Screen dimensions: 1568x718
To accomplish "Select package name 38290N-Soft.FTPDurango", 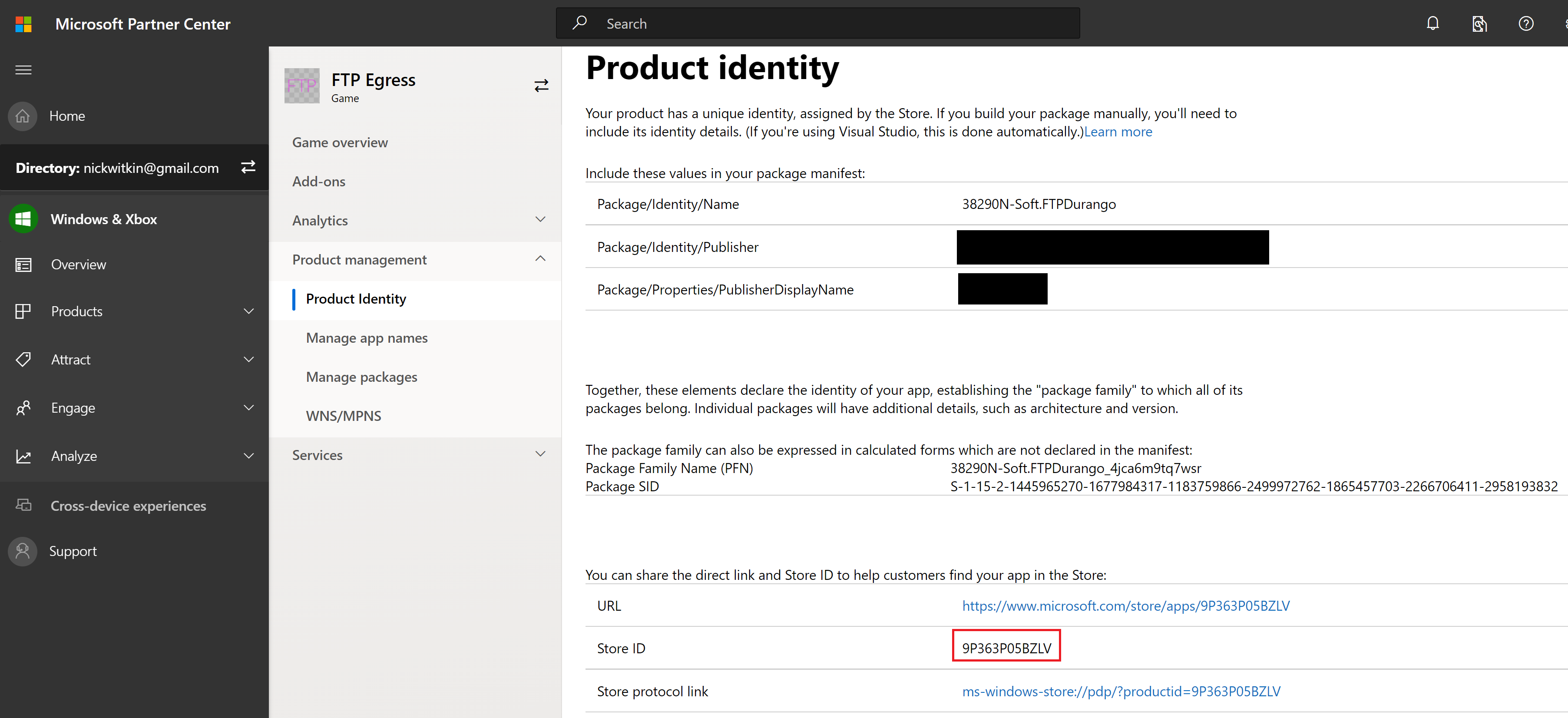I will [x=1039, y=205].
